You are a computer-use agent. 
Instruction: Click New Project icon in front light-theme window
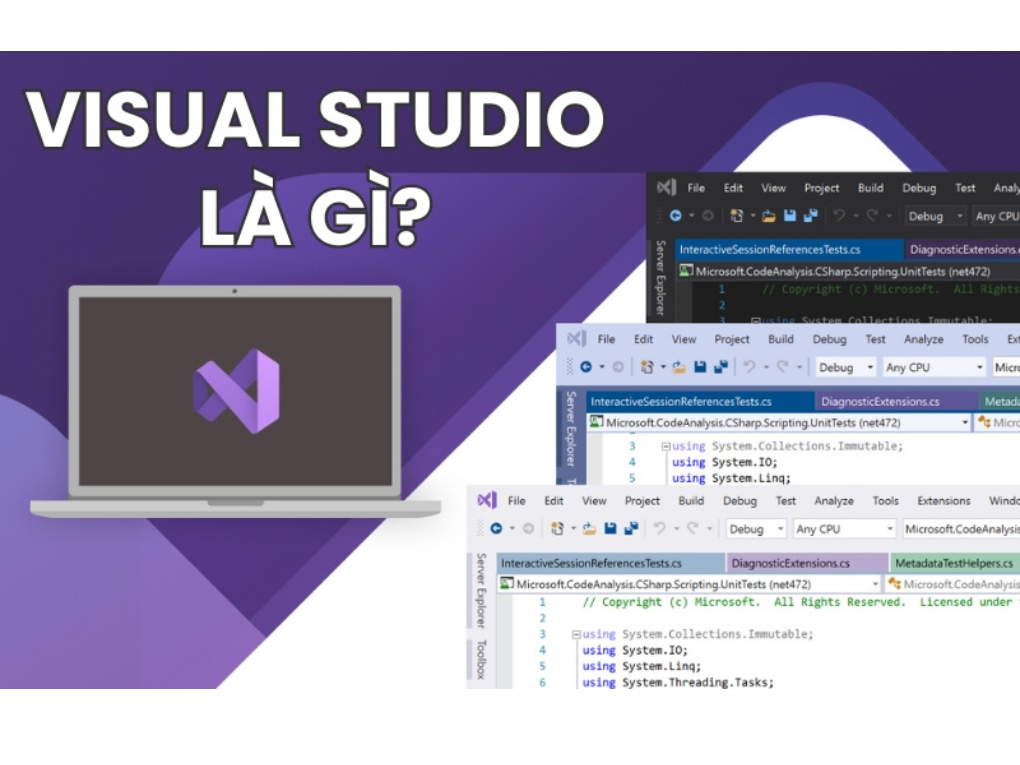click(559, 529)
